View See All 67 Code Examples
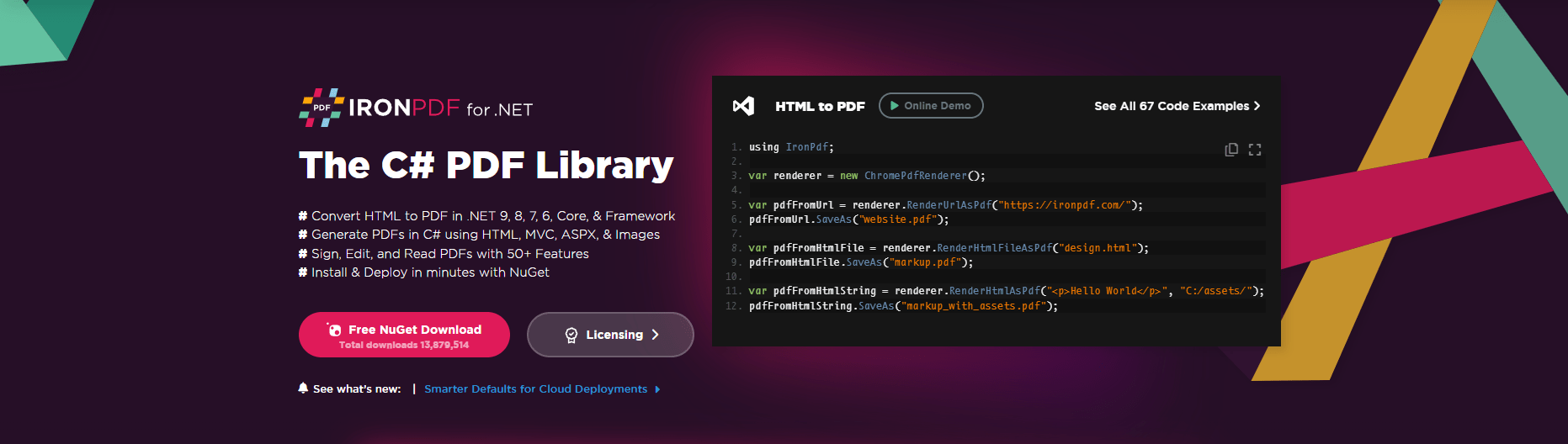Viewport: 1568px width, 444px height. 1171,106
